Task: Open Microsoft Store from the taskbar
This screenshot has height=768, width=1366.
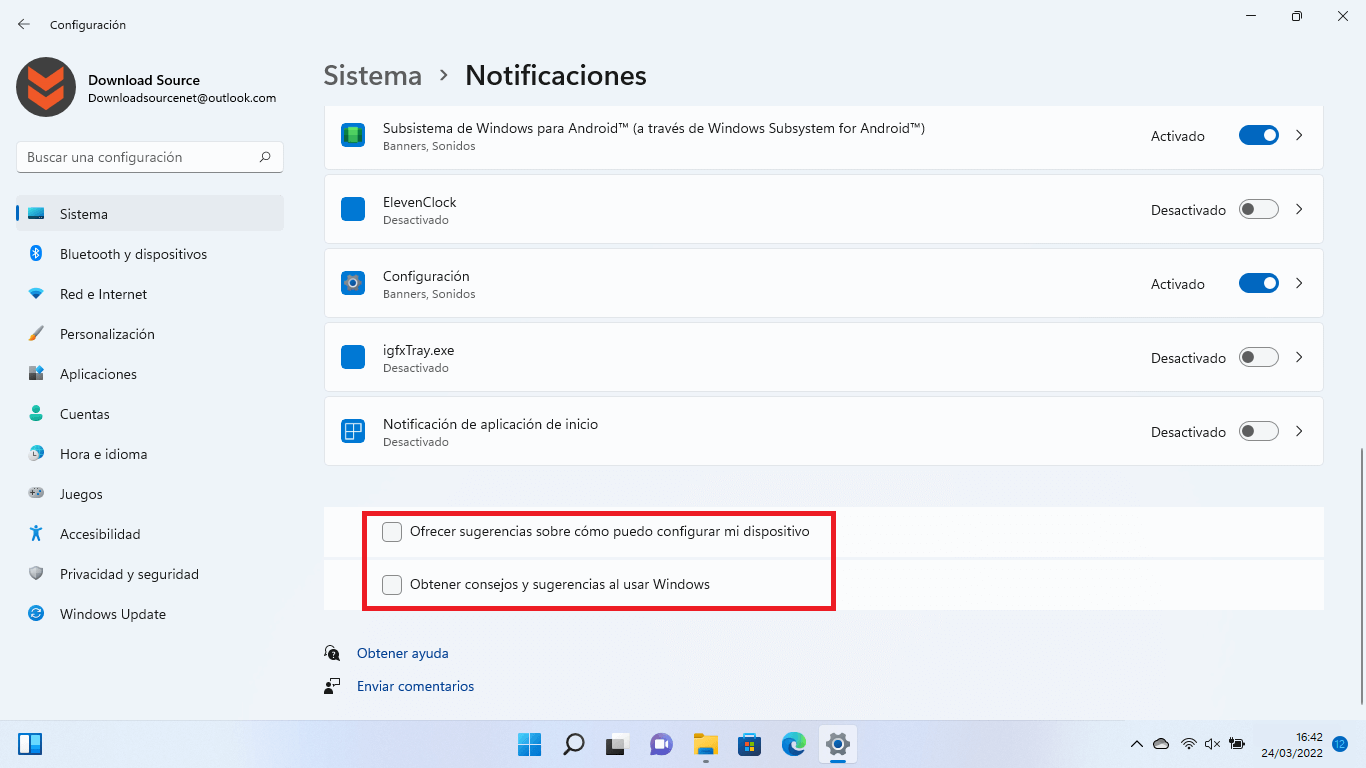Action: click(x=750, y=744)
